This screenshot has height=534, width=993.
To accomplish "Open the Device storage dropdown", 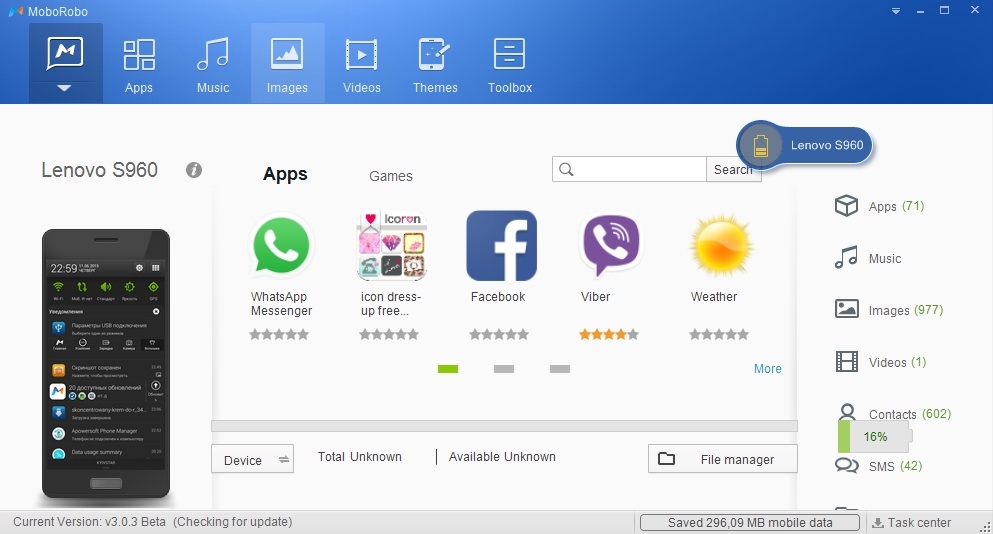I will click(x=252, y=460).
